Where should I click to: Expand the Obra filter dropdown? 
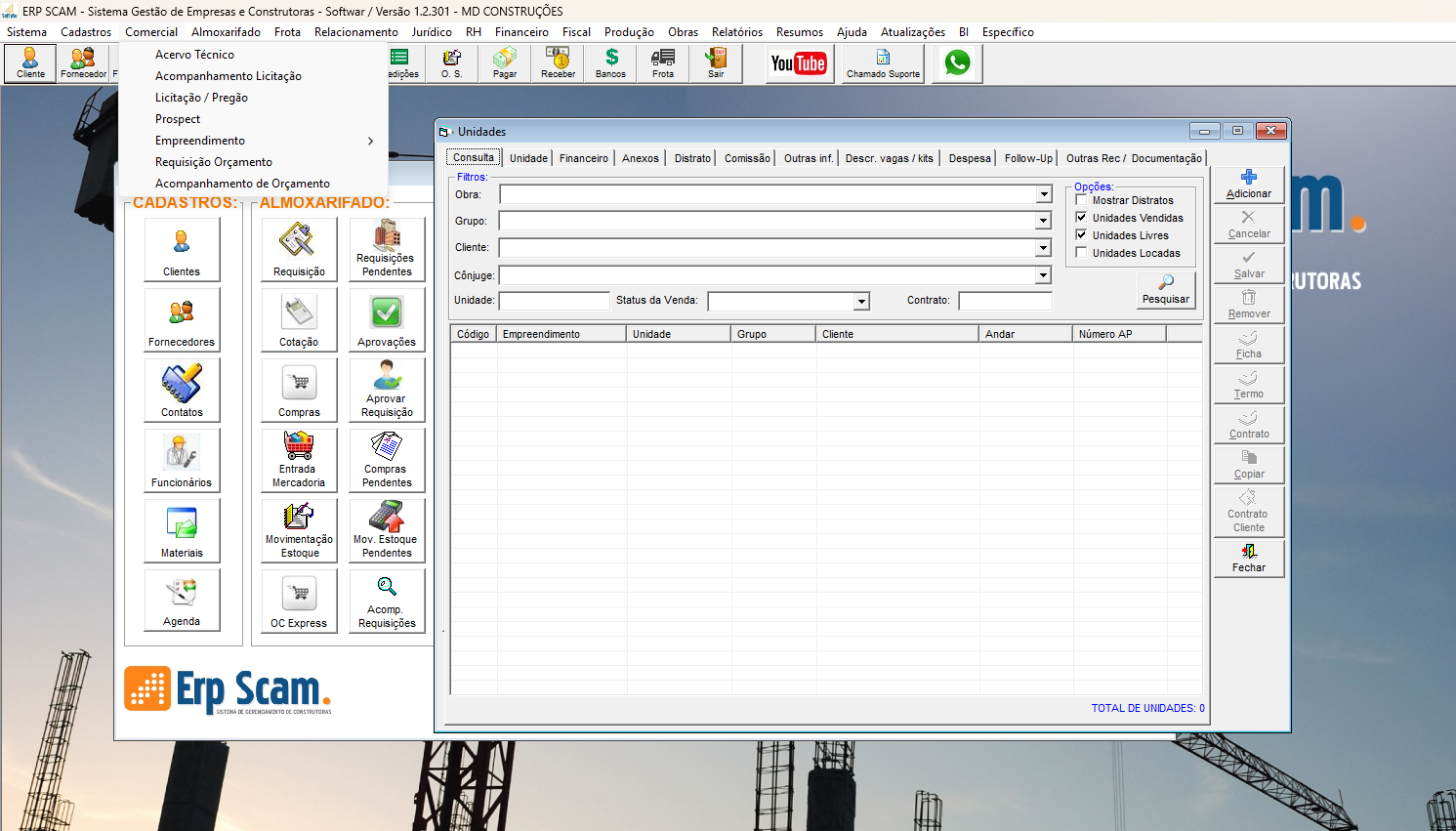coord(1044,194)
